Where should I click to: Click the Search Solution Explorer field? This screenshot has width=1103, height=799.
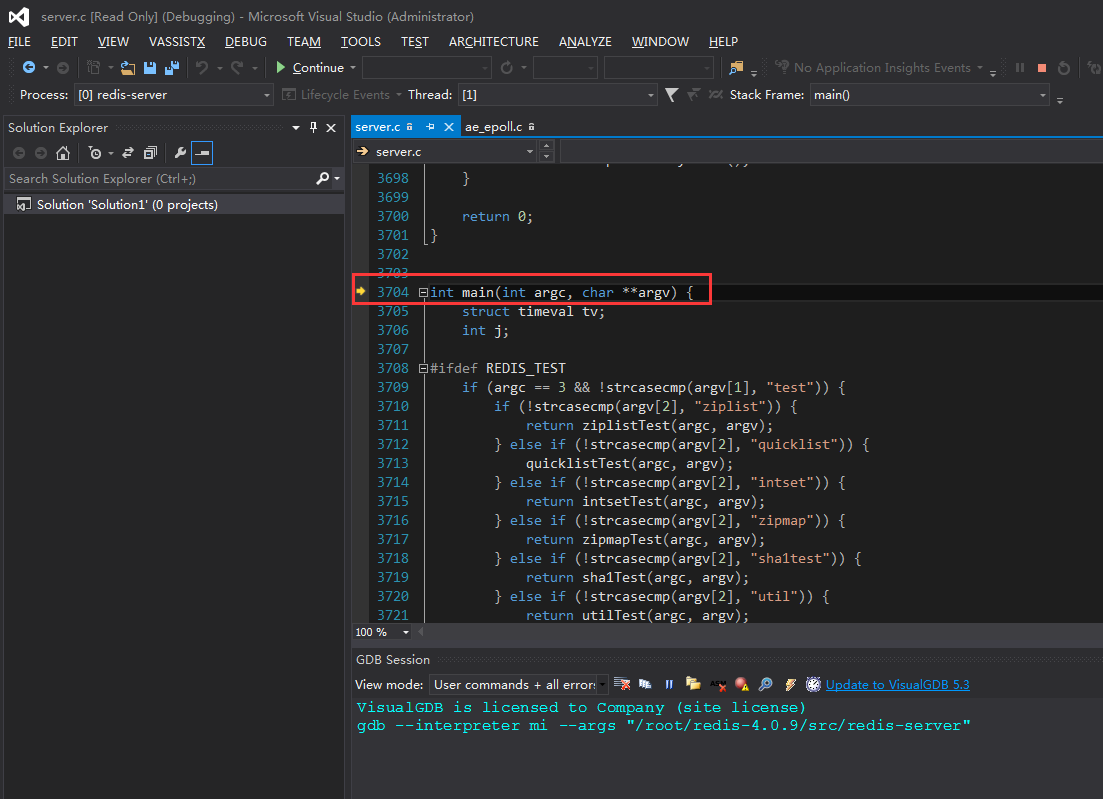(x=160, y=179)
